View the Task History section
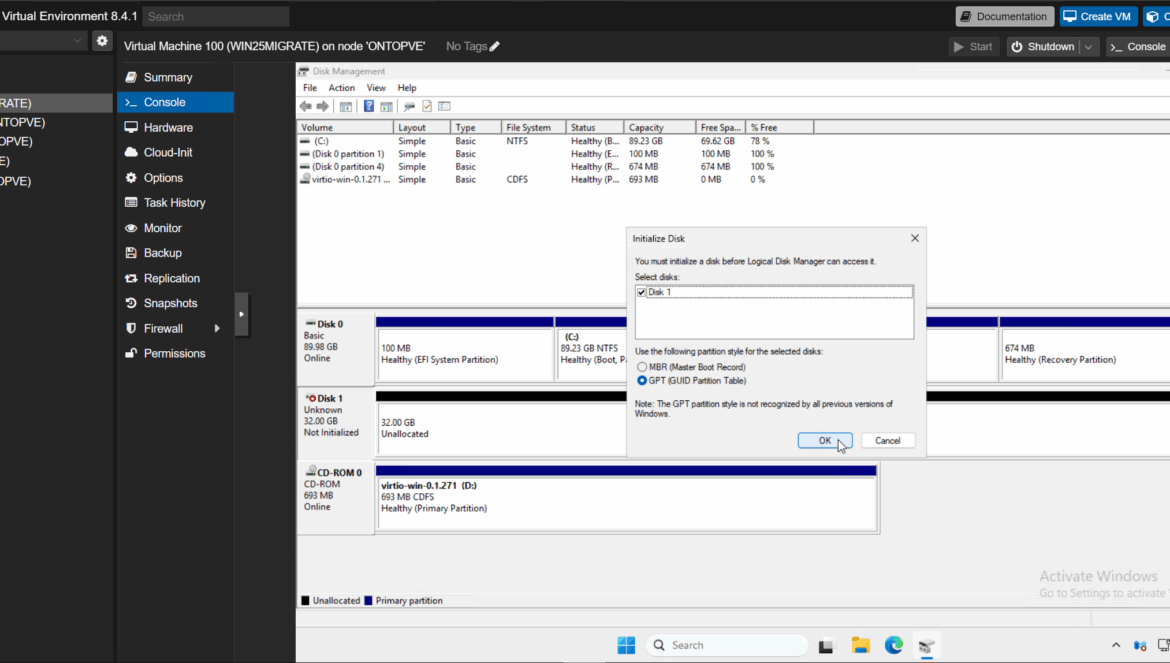Image resolution: width=1170 pixels, height=663 pixels. [x=175, y=203]
